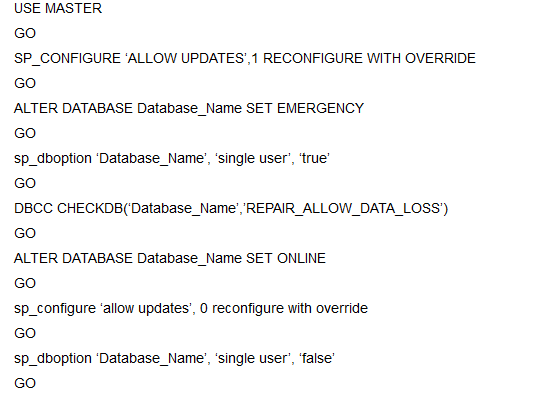Click the first GO statement
The width and height of the screenshot is (538, 397).
(x=25, y=33)
